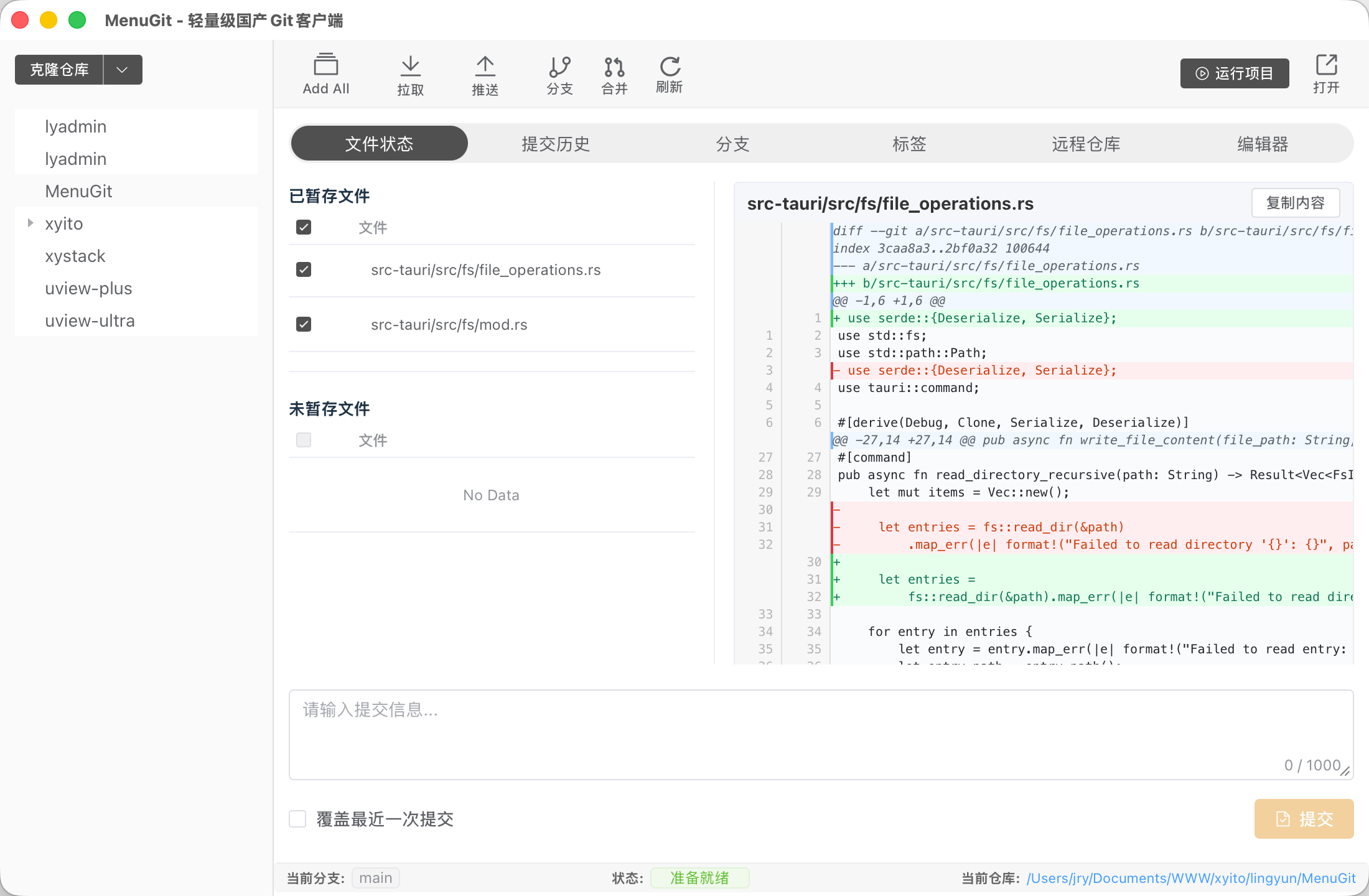Click the 刷新 refresh icon

coord(670,66)
